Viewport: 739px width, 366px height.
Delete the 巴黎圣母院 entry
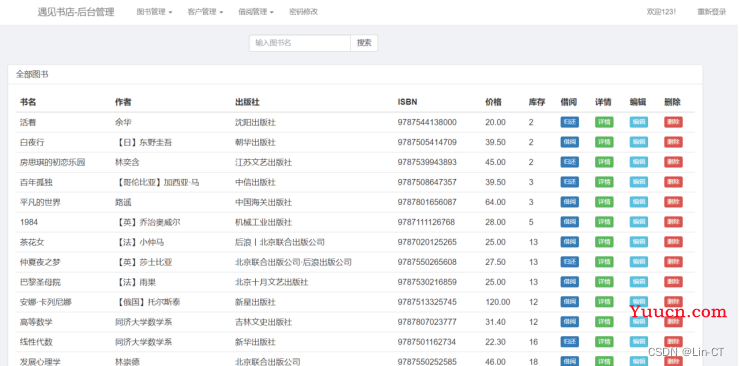point(673,282)
